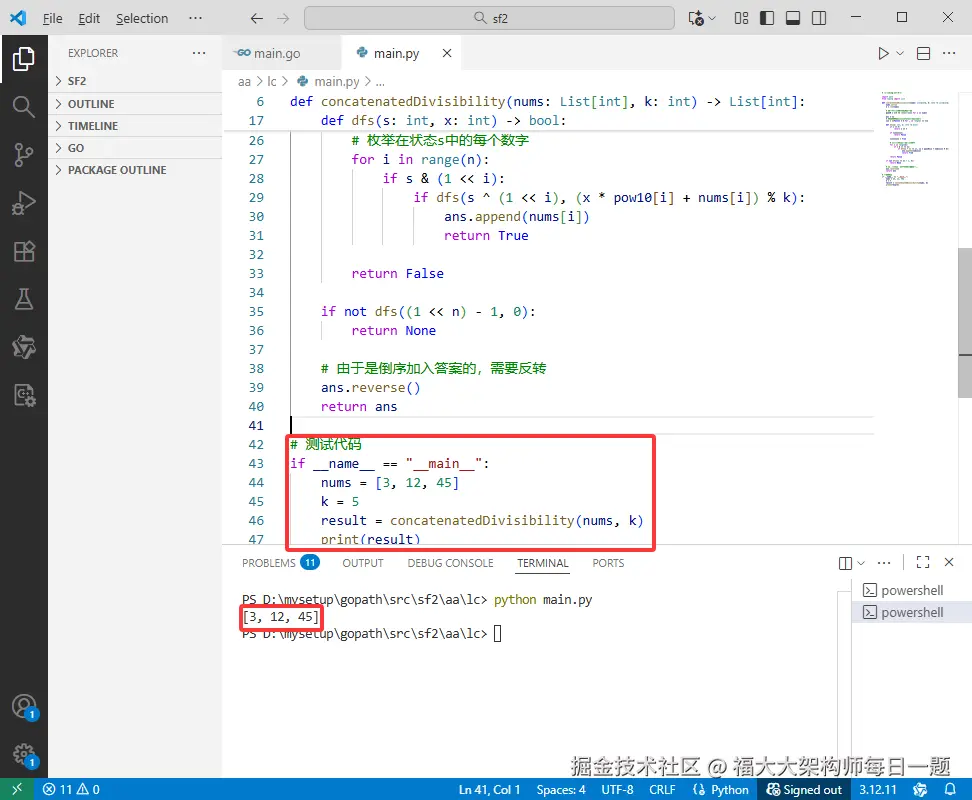Screen dimensions: 972x800
Task: Split the terminal
Action: coord(845,563)
